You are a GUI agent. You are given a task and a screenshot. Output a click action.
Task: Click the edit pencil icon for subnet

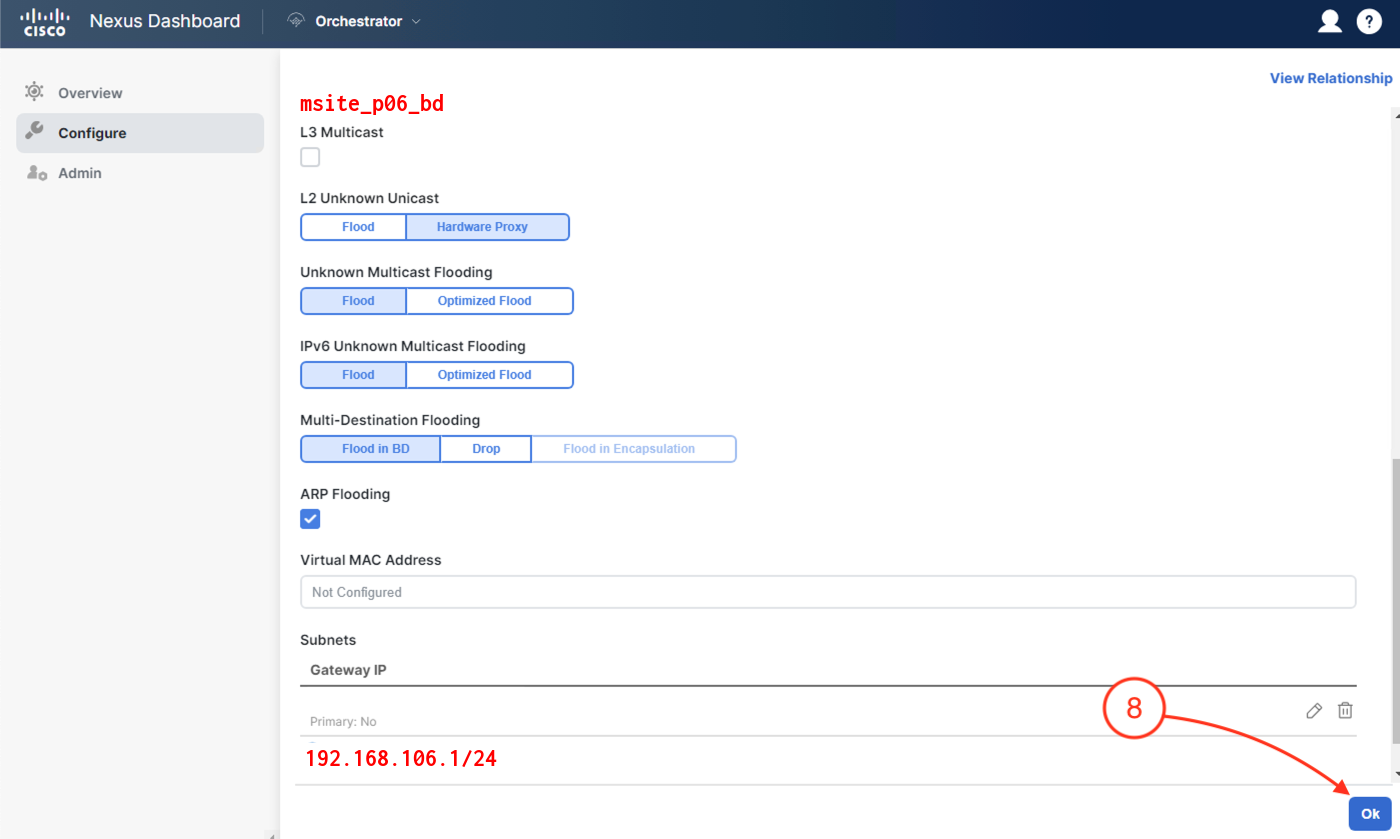coord(1314,710)
